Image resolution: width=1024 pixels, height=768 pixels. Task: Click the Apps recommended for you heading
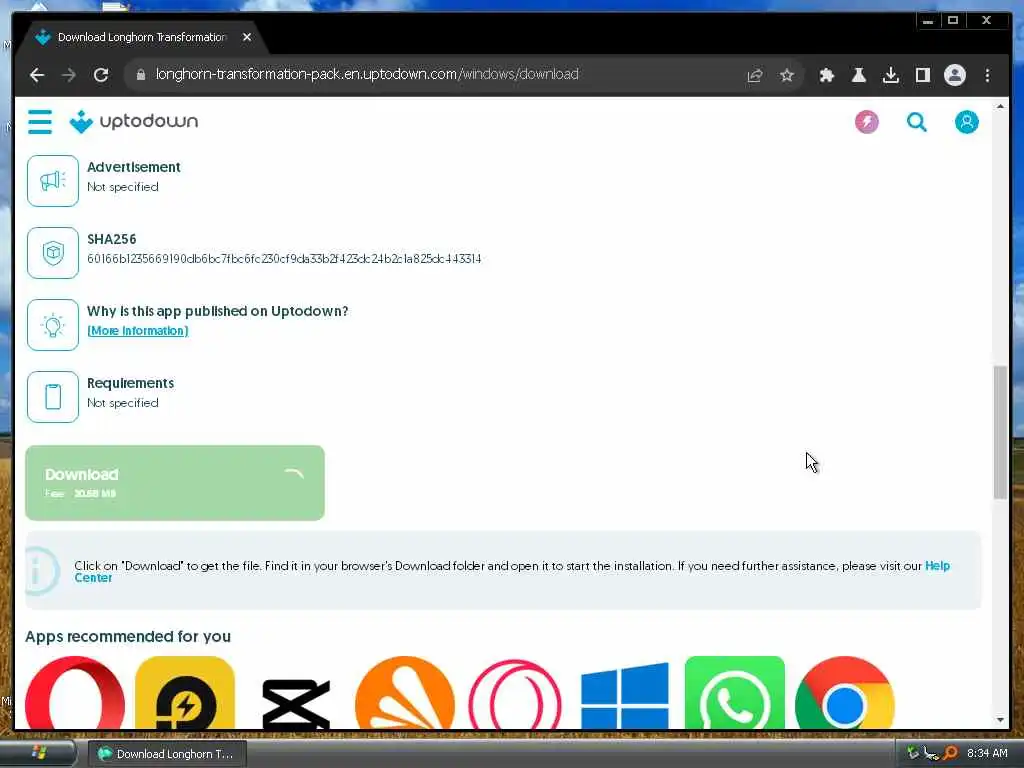point(128,636)
